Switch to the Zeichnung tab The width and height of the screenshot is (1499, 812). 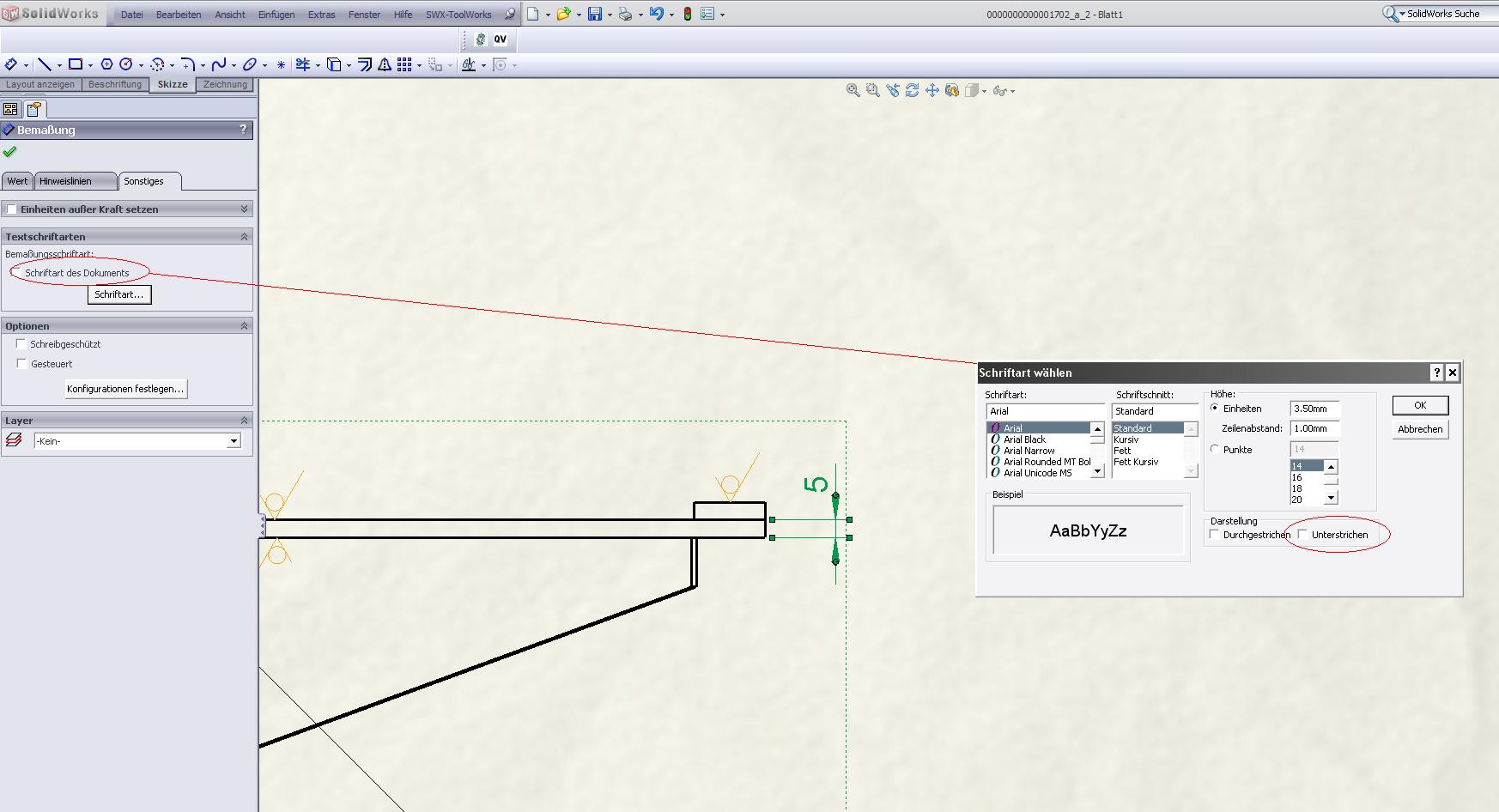(x=225, y=84)
